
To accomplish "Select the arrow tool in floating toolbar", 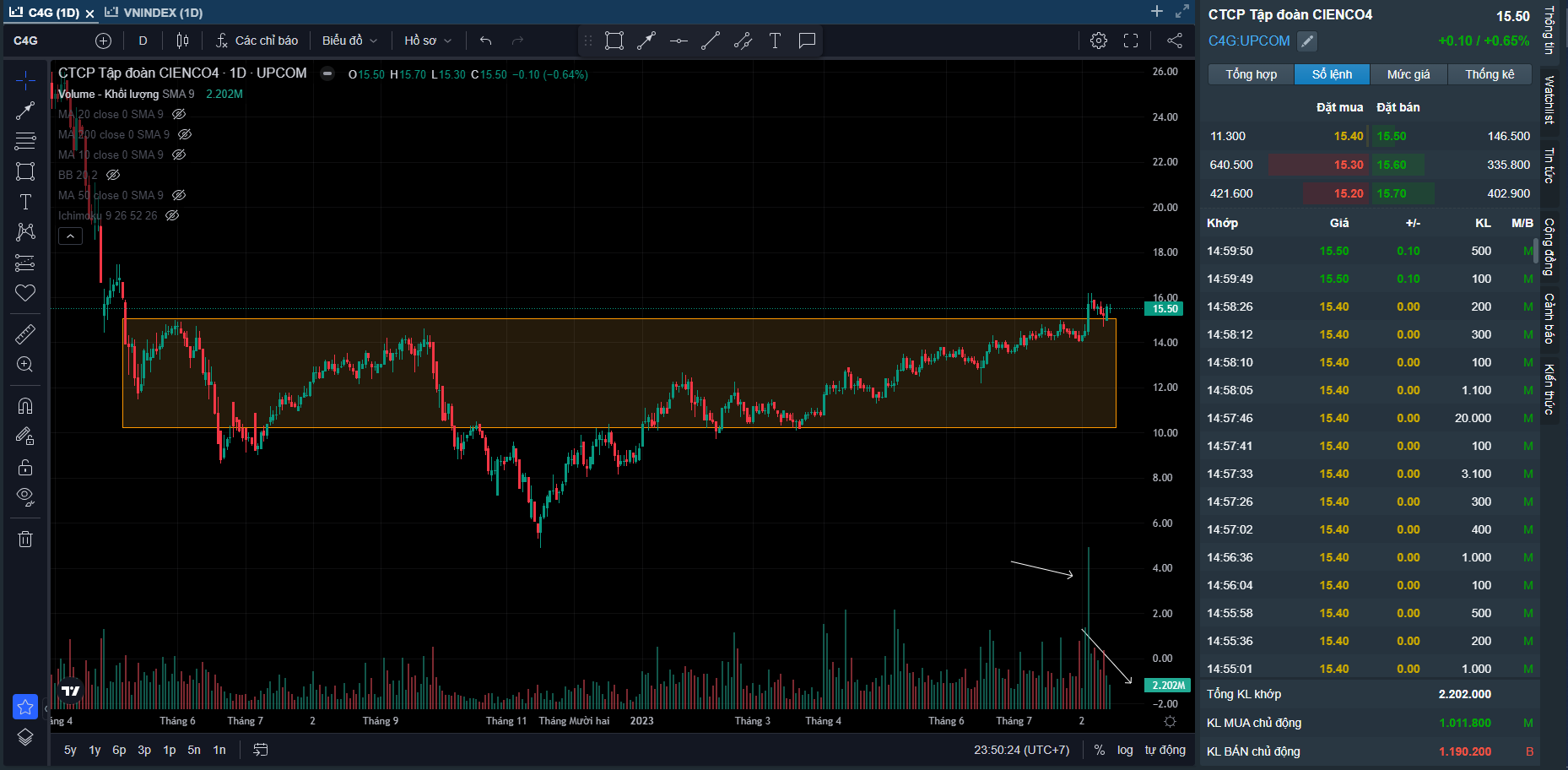I will [x=646, y=41].
